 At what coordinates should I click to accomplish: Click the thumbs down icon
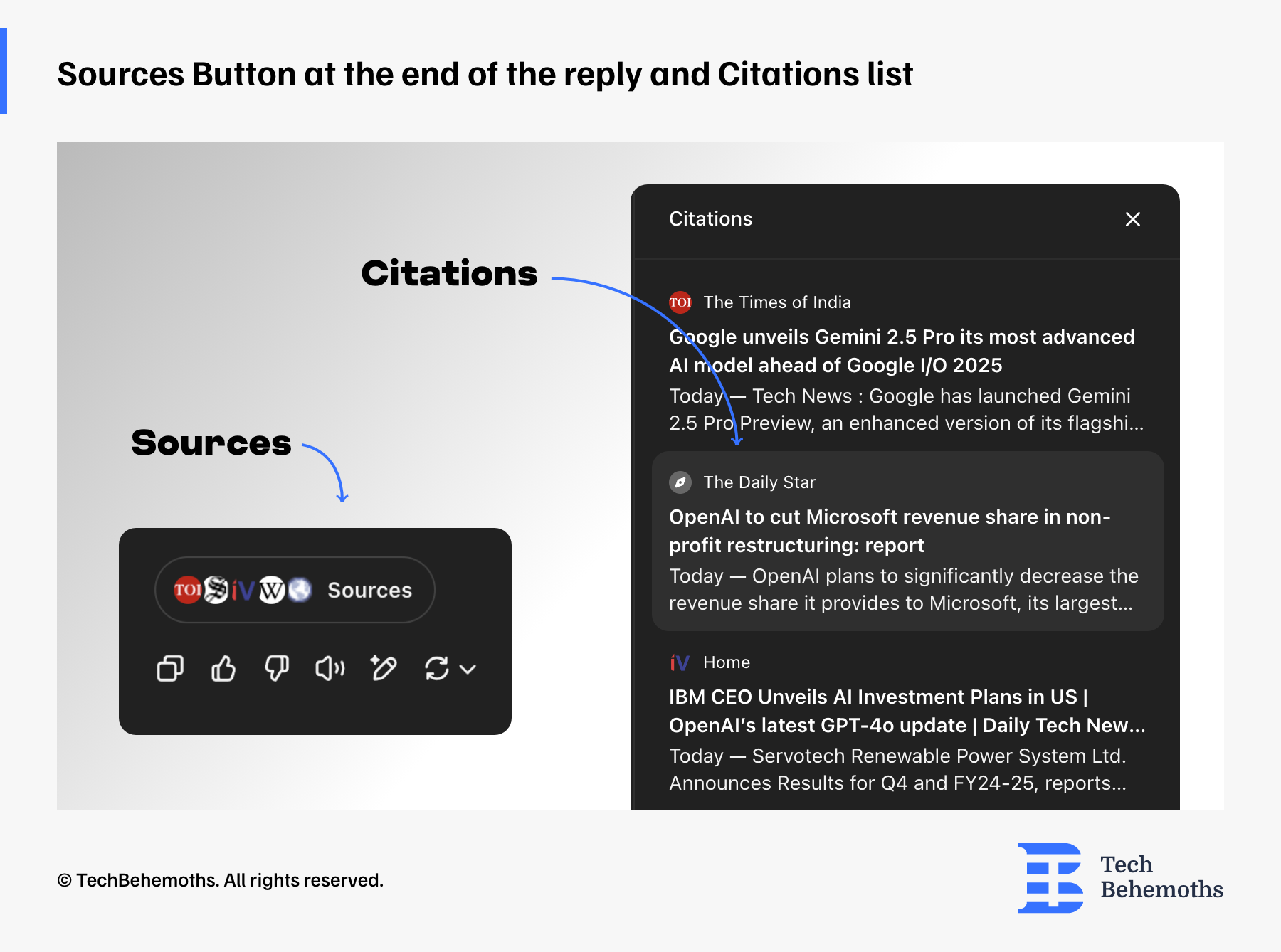point(277,668)
